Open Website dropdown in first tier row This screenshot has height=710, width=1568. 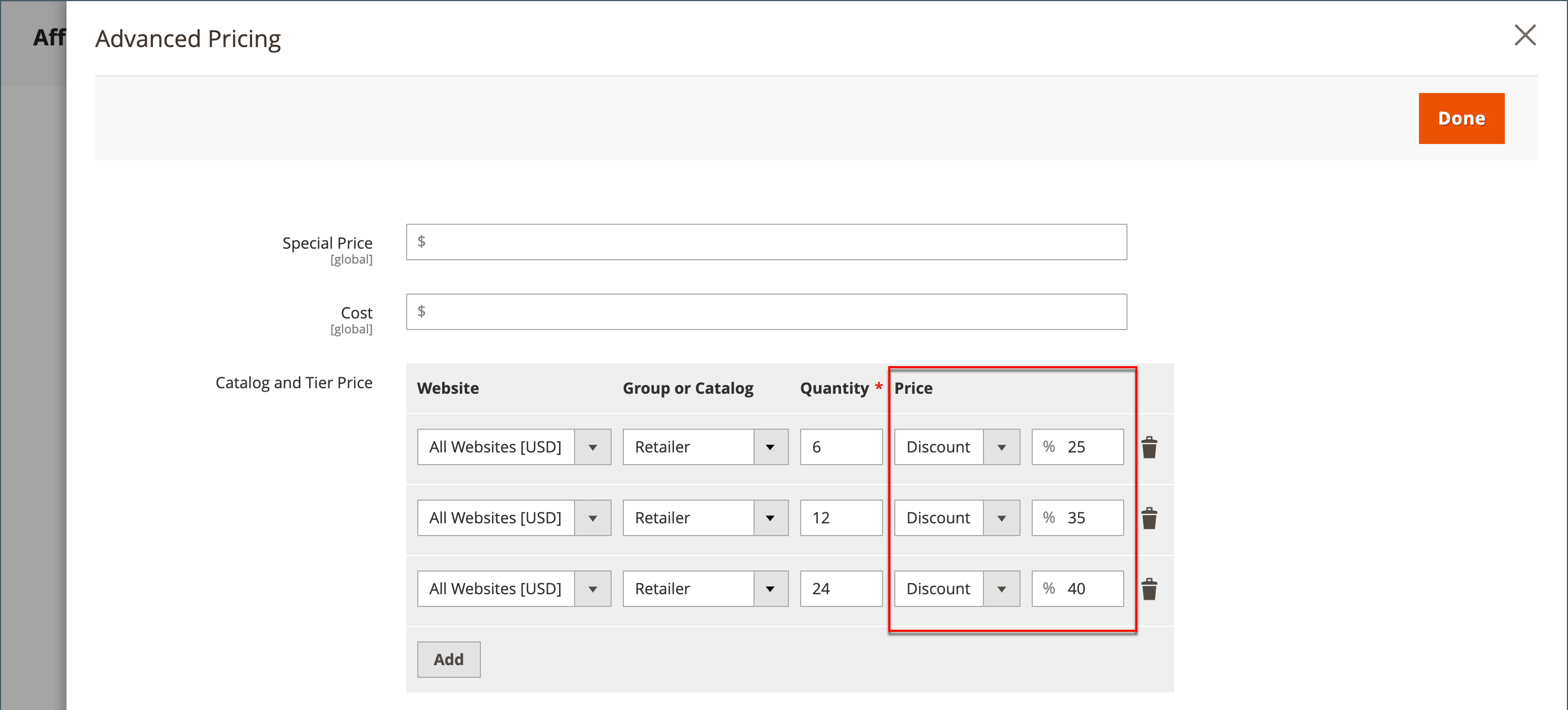514,447
